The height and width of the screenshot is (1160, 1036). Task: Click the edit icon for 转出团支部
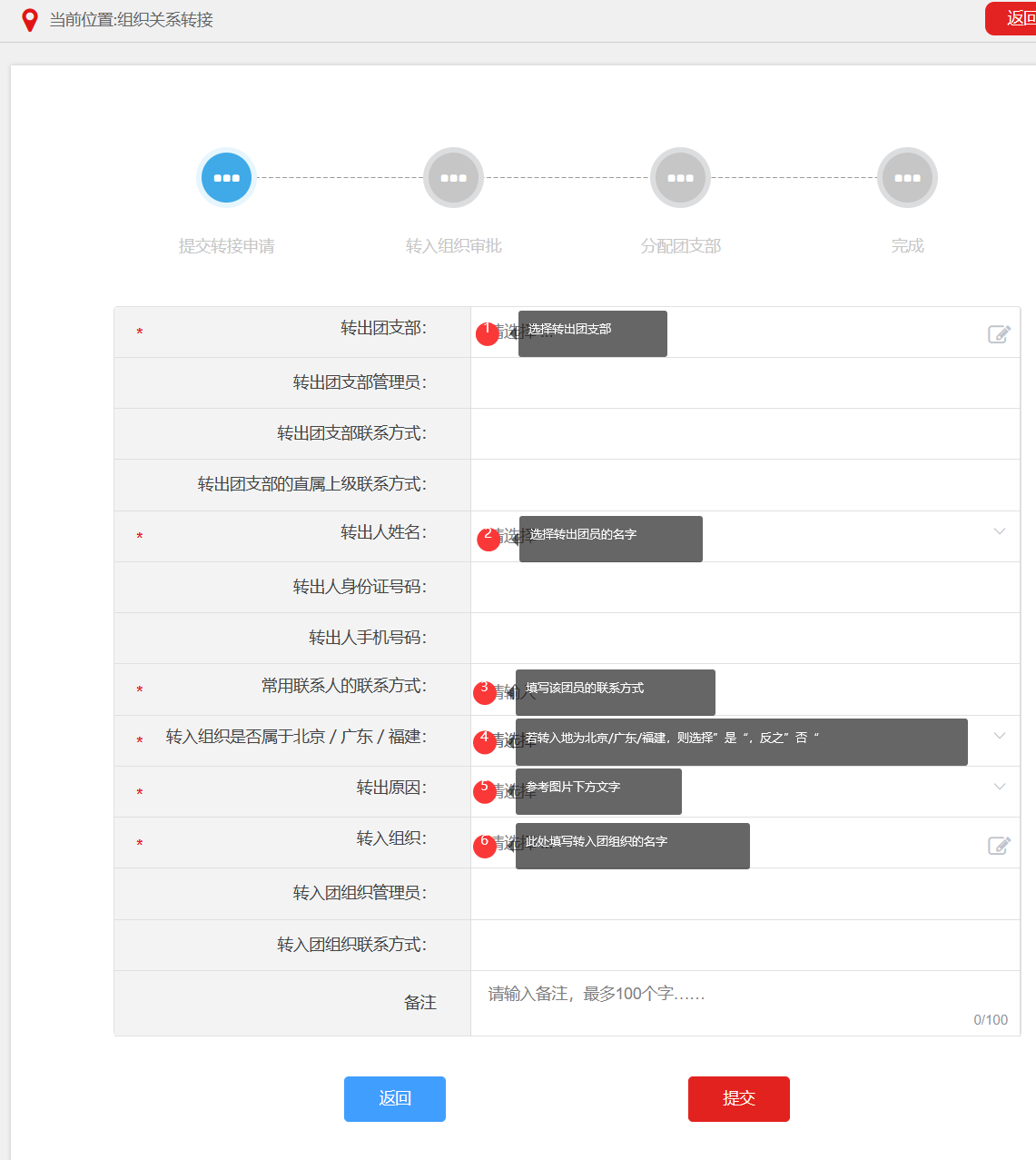point(999,334)
